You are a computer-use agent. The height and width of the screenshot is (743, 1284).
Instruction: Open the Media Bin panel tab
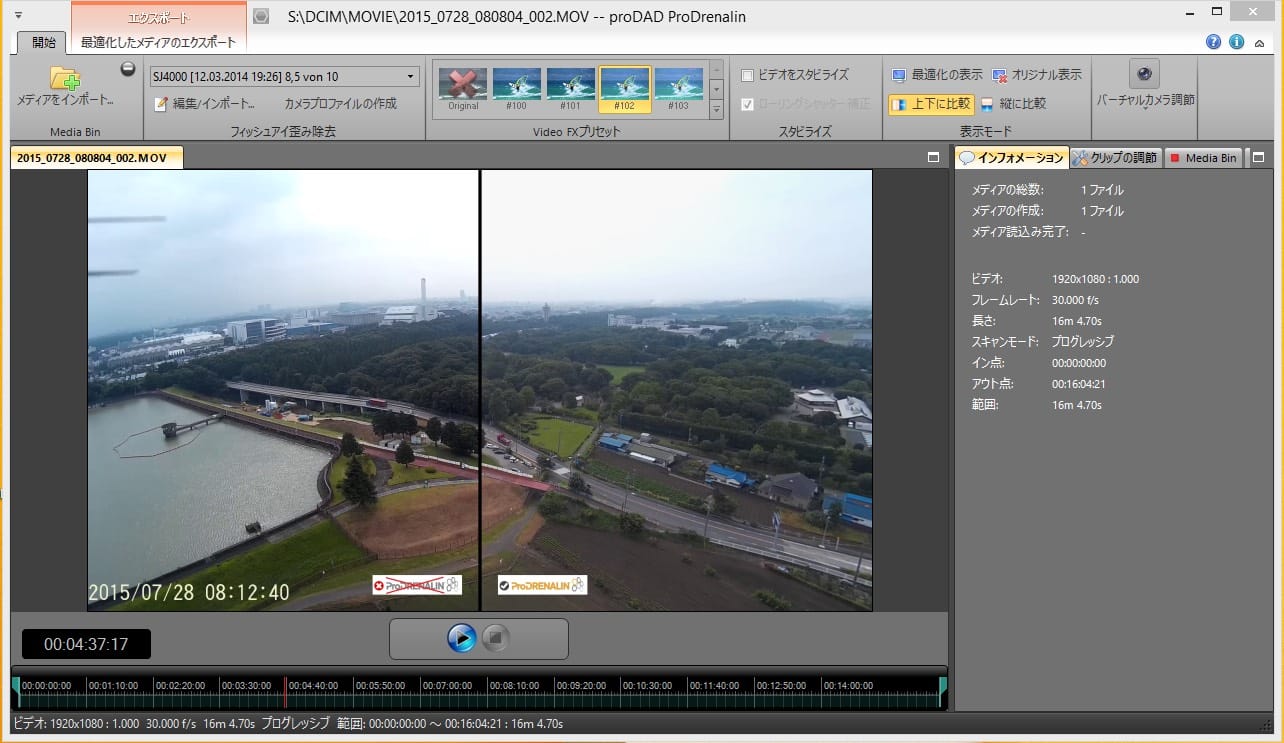click(x=1203, y=158)
